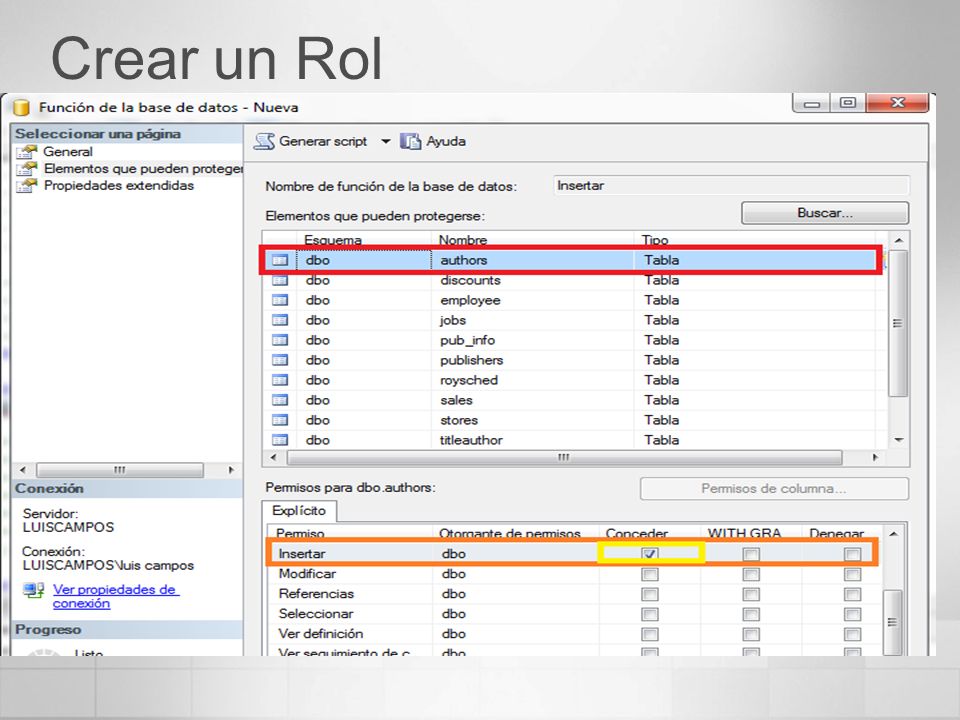The width and height of the screenshot is (960, 720).
Task: Click the table icon beside discounts
Action: 280,280
